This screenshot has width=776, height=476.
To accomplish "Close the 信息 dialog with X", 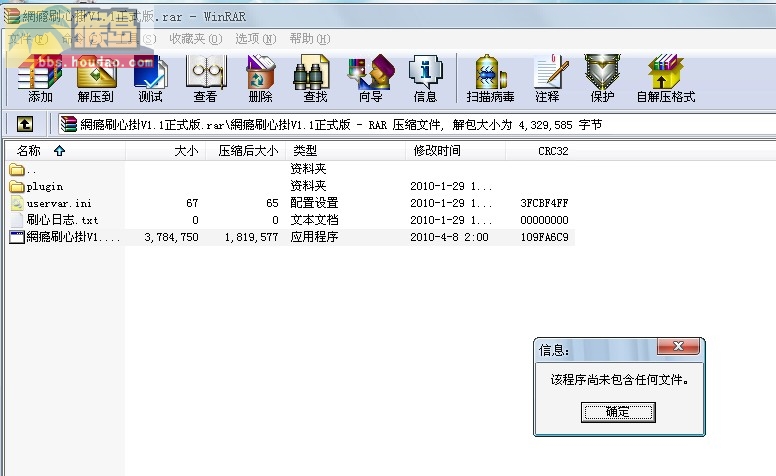I will [679, 346].
